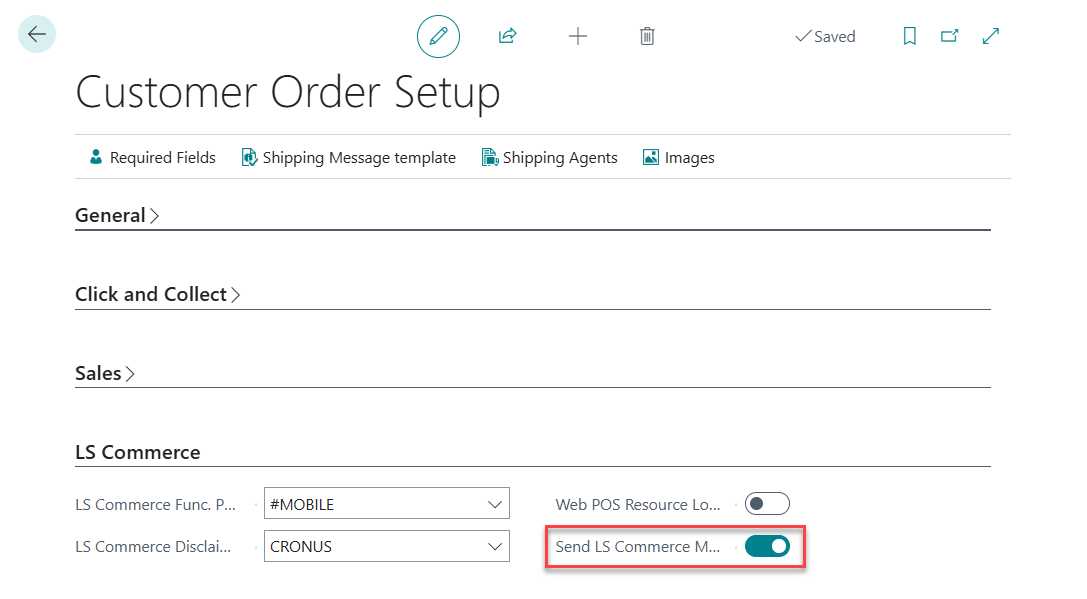Open Shipping Agents action
Viewport: 1087px width, 599px height.
[549, 158]
